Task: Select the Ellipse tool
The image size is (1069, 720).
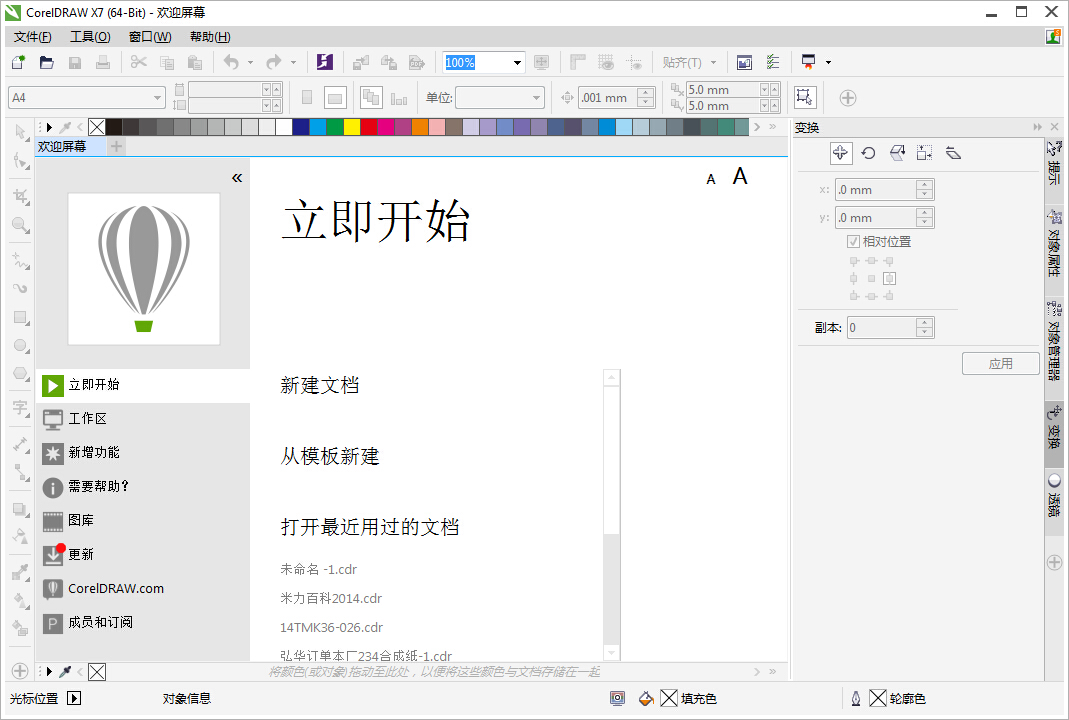Action: click(20, 346)
